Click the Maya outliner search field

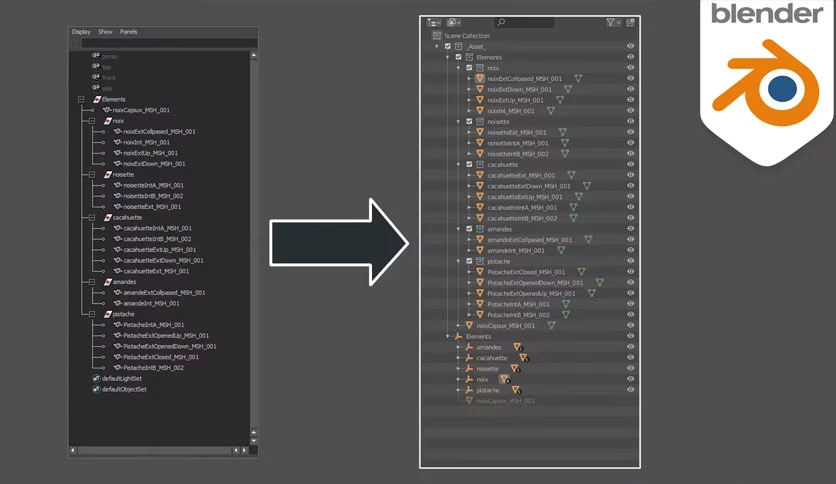(169, 43)
